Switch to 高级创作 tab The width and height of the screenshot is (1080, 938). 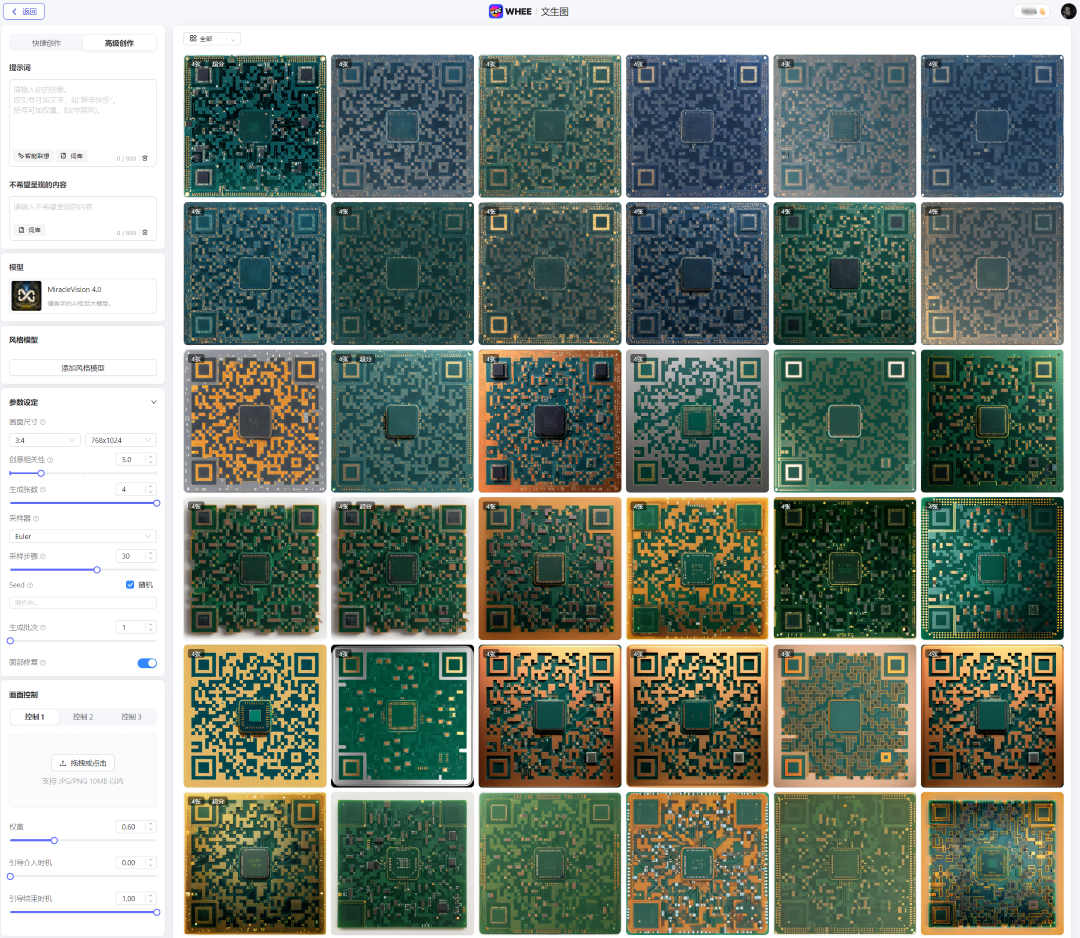119,43
